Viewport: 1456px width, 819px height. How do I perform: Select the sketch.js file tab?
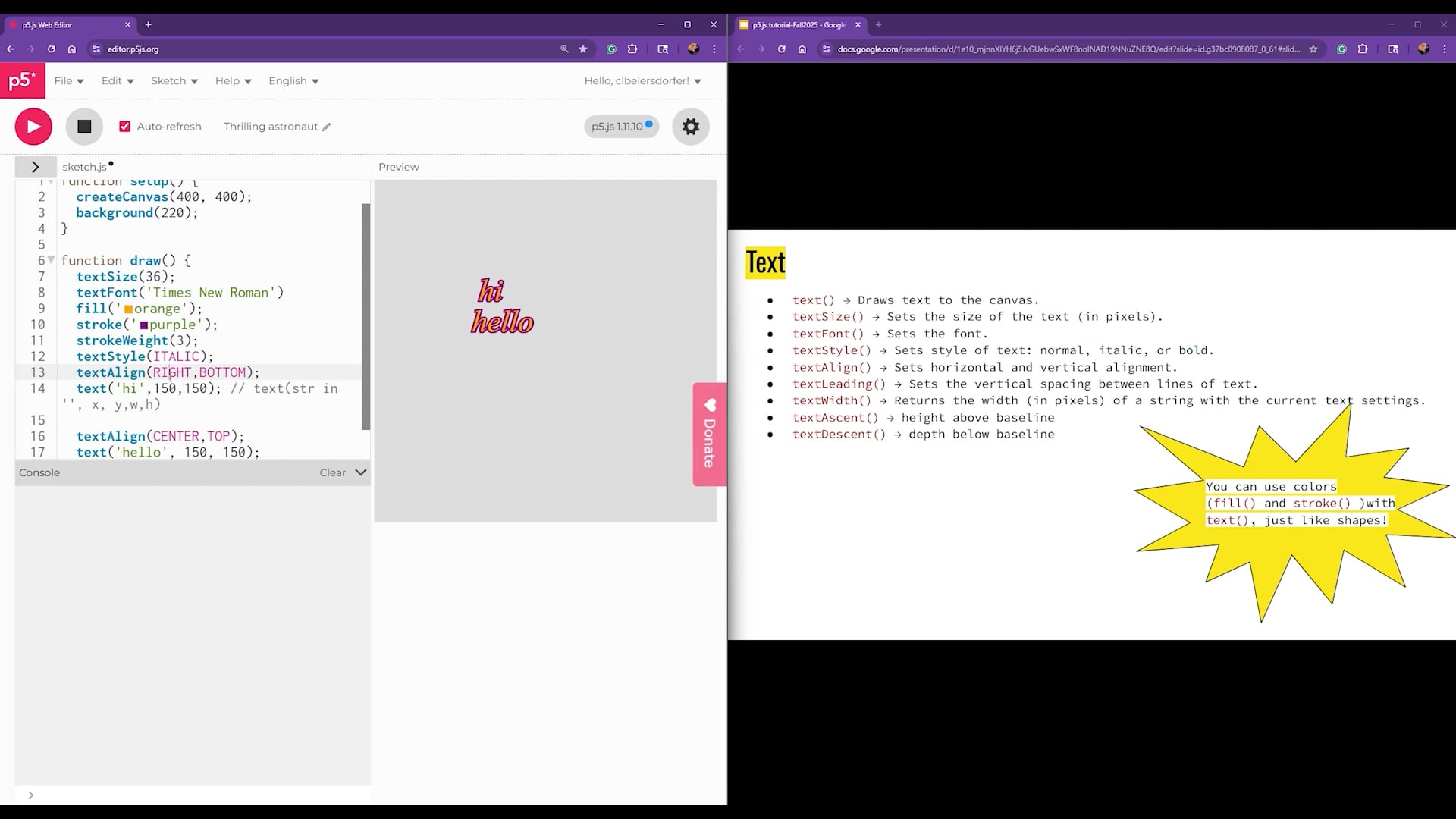pyautogui.click(x=84, y=167)
